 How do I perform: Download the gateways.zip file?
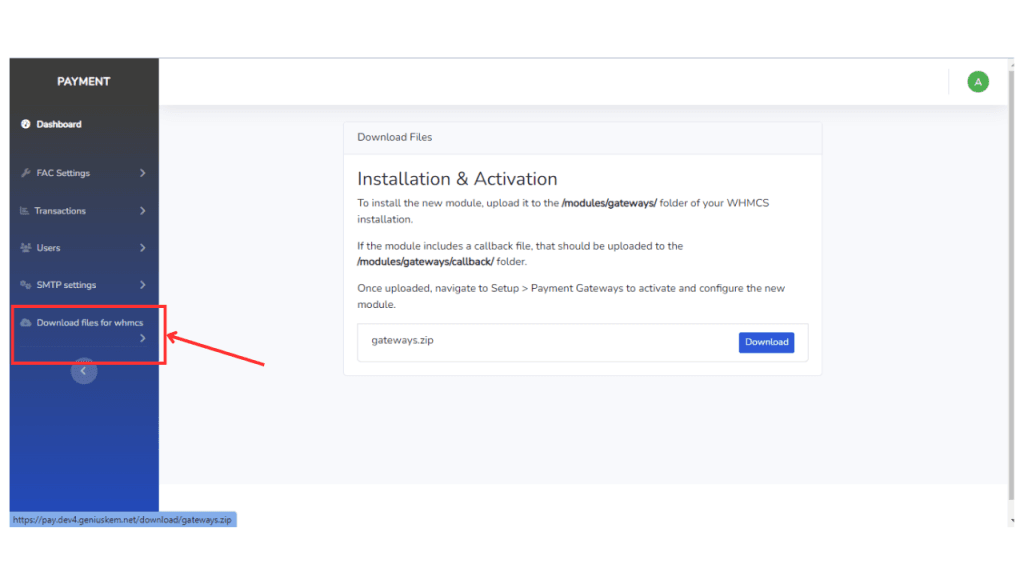click(766, 342)
